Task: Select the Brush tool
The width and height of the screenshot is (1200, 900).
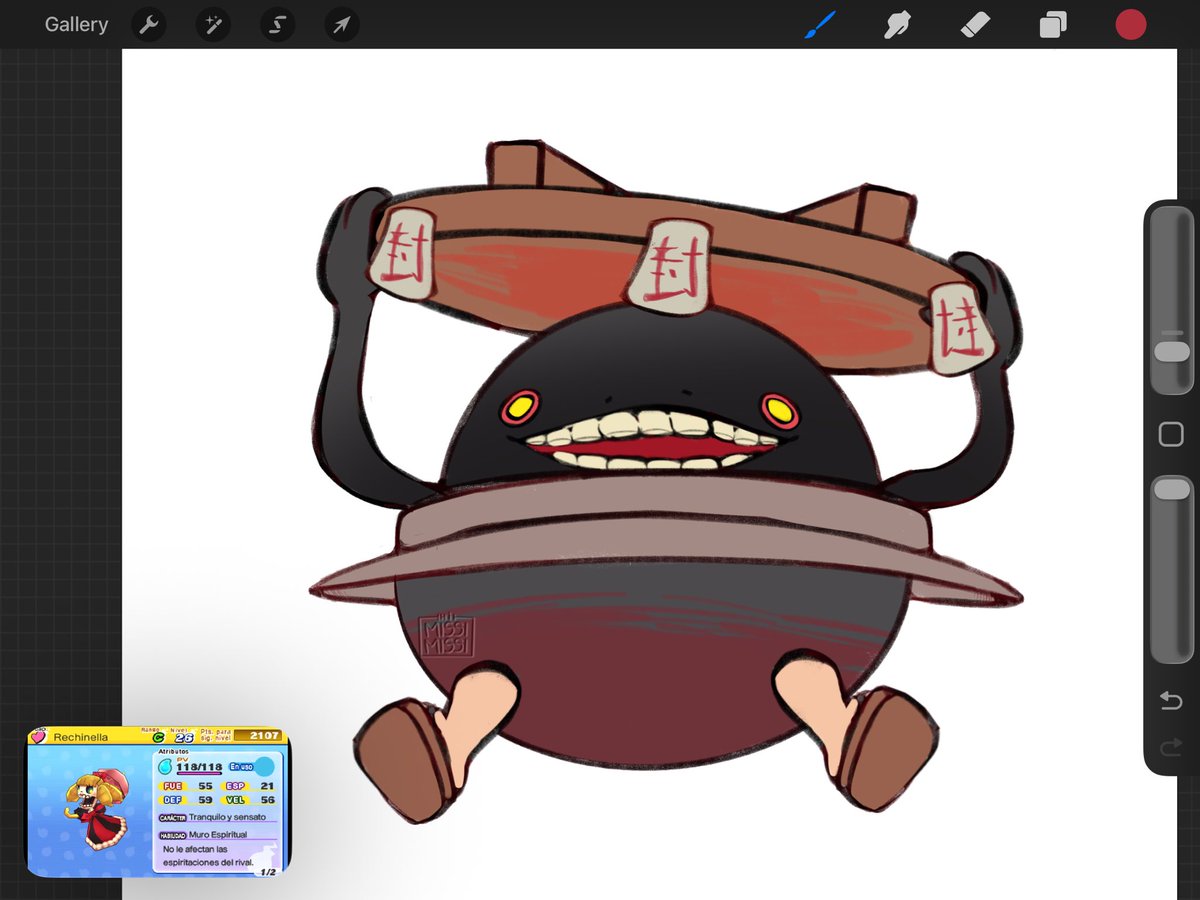Action: coord(821,25)
